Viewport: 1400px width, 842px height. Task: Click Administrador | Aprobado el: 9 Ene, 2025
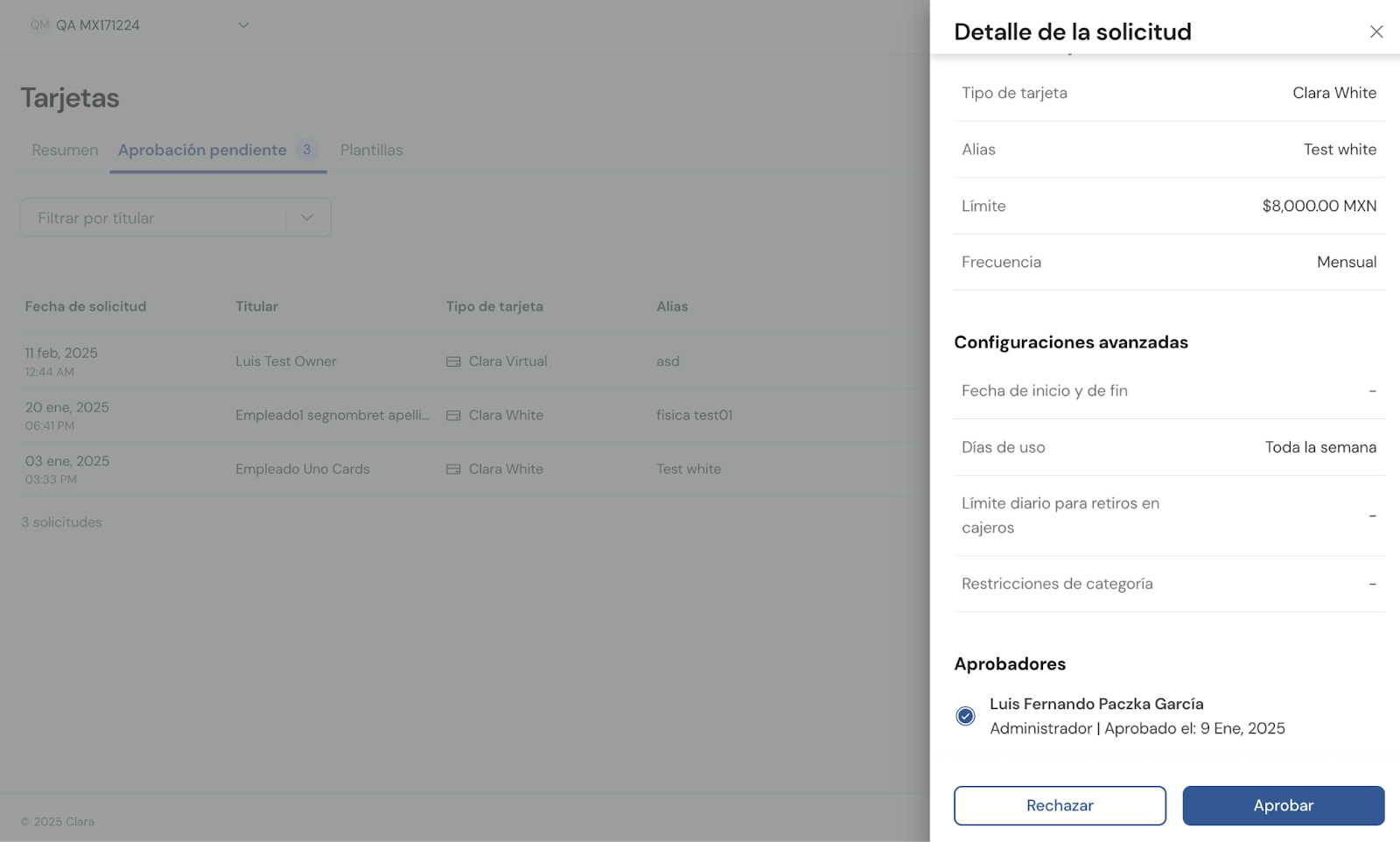(1137, 728)
